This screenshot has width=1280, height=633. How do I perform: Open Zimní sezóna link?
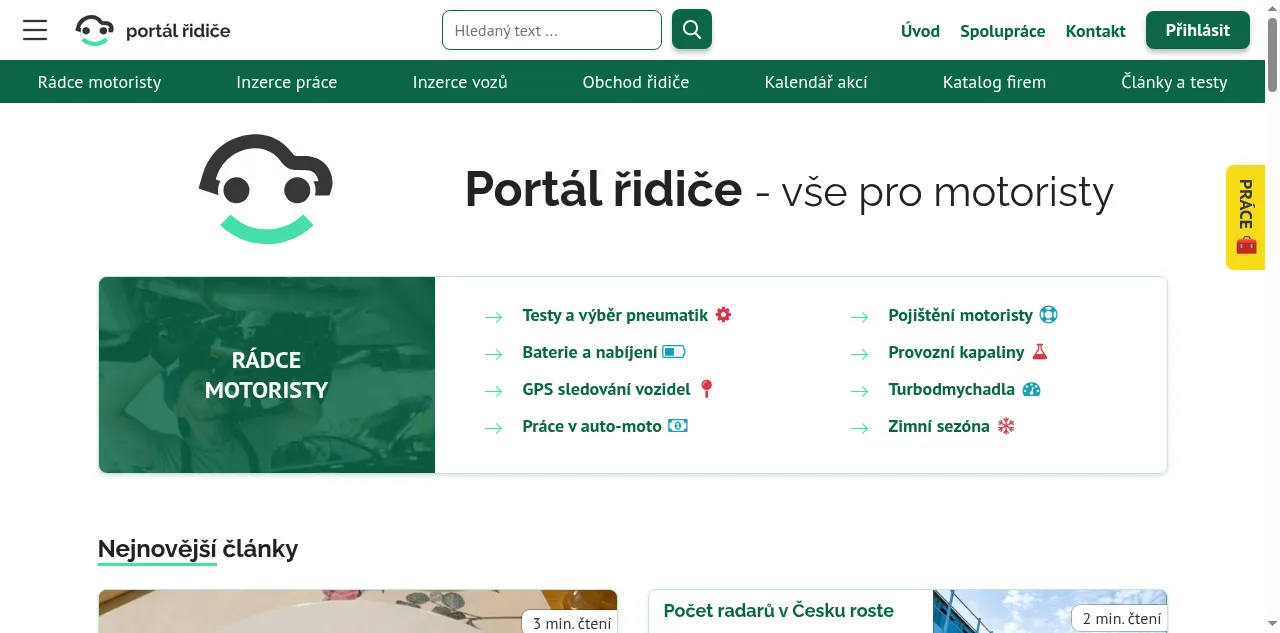[x=939, y=426]
